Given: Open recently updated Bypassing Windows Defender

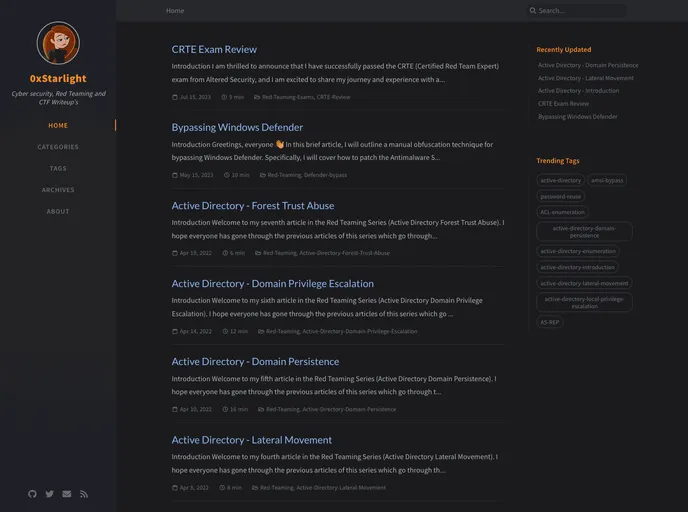Looking at the screenshot, I should pyautogui.click(x=577, y=117).
